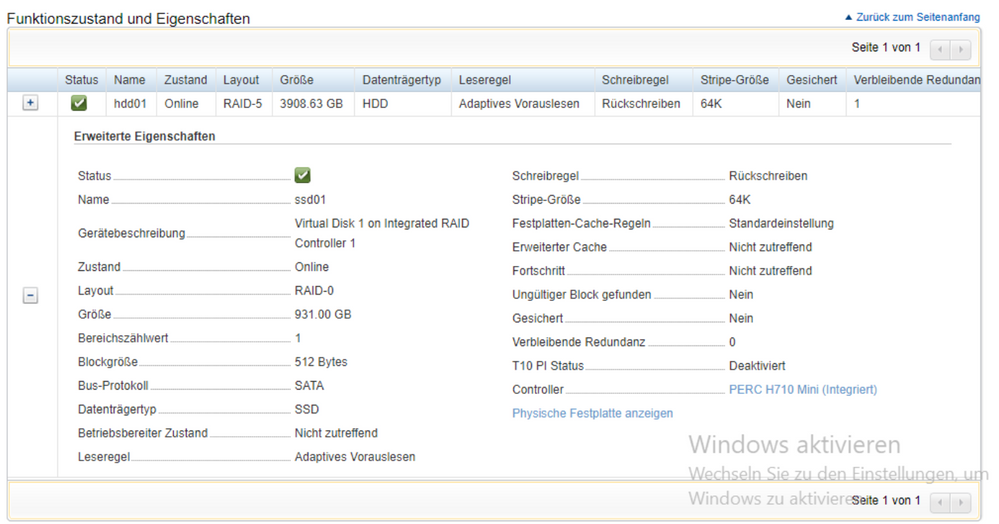Image resolution: width=999 pixels, height=524 pixels.
Task: Sort by the Layout column header
Action: (243, 80)
